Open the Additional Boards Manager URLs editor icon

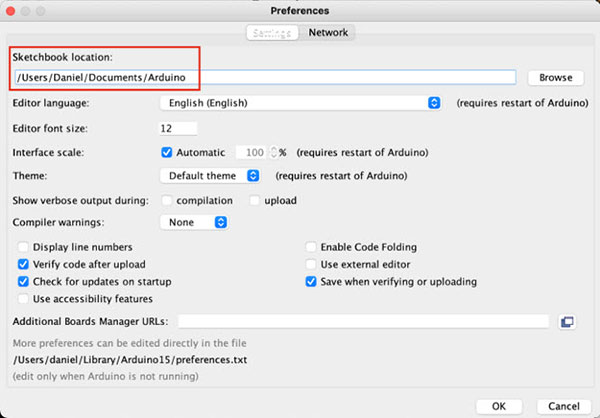click(567, 321)
